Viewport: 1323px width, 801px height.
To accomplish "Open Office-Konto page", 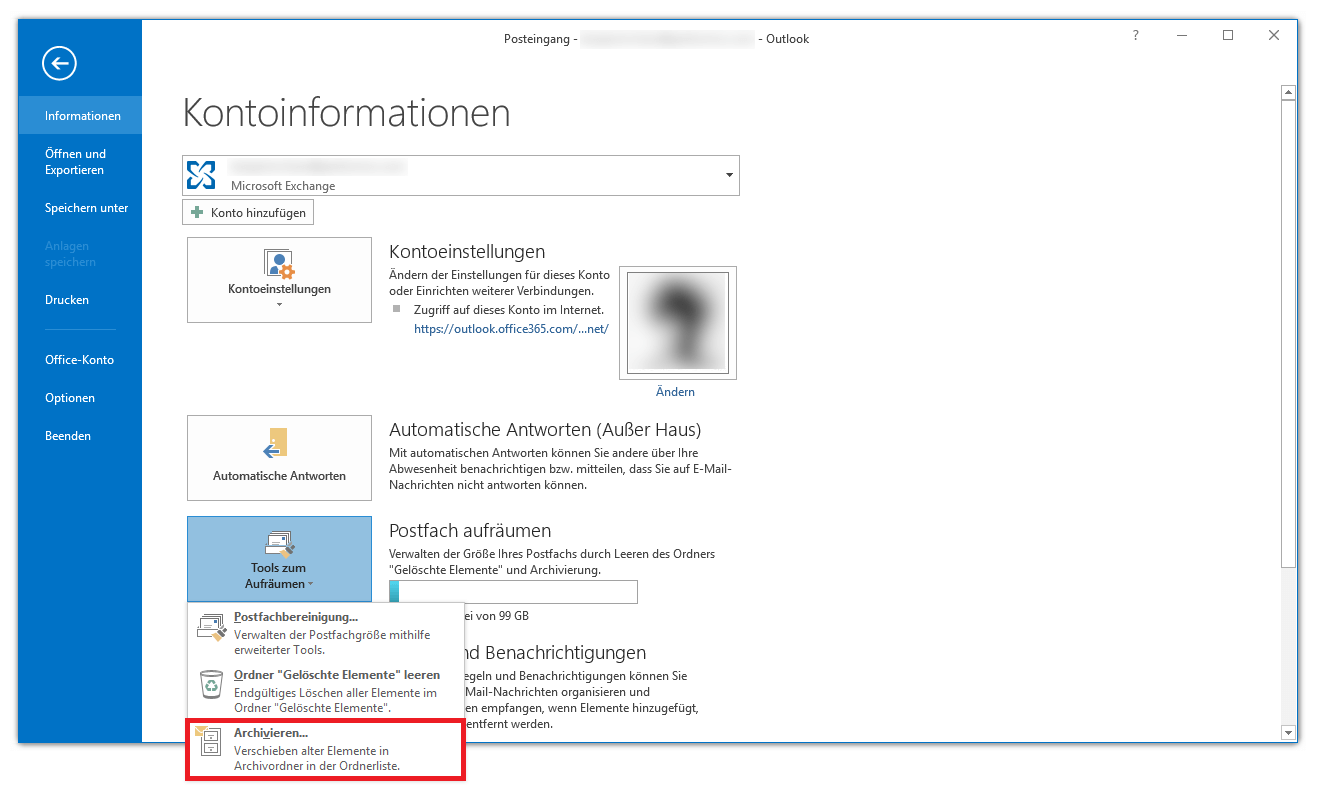I will (x=80, y=360).
